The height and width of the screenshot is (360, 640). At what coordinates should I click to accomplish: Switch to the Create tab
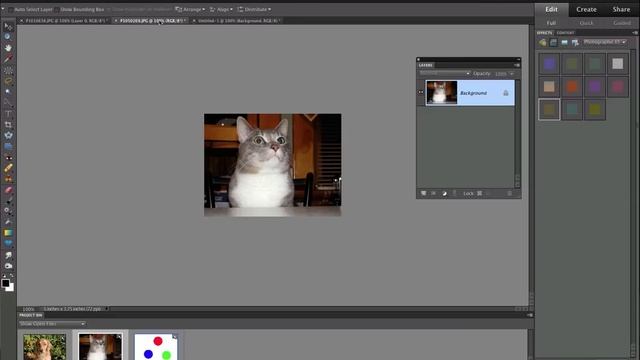click(x=587, y=9)
